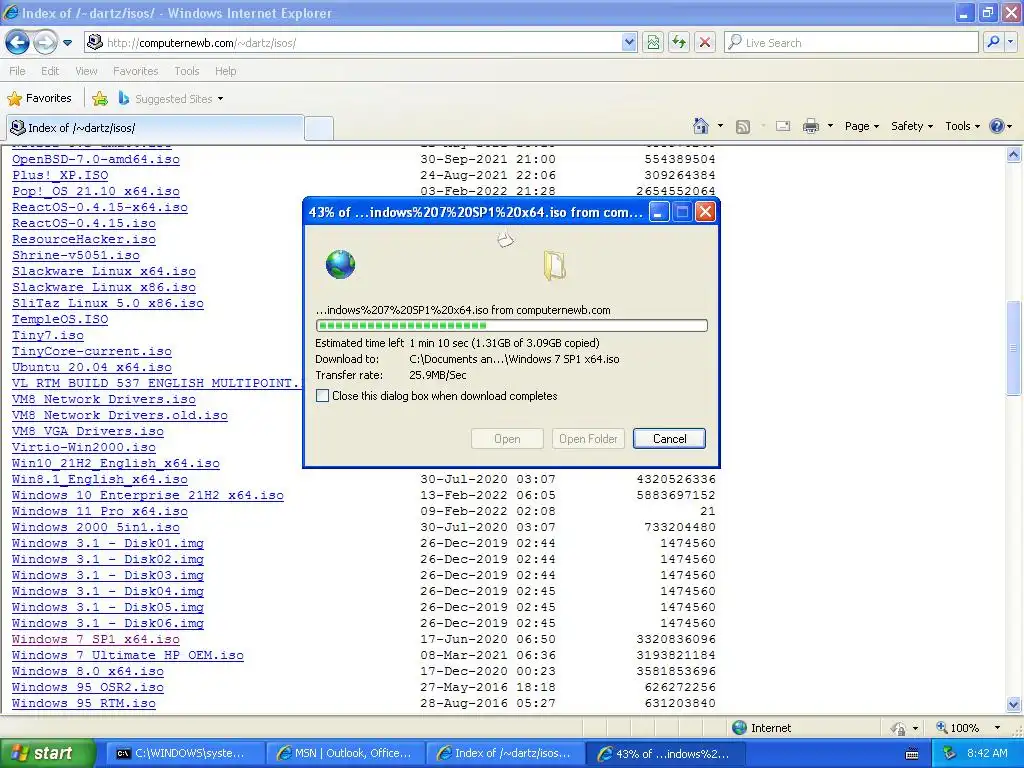Open the Safety command bar menu
Screen dimensions: 1024x768
pyautogui.click(x=912, y=126)
